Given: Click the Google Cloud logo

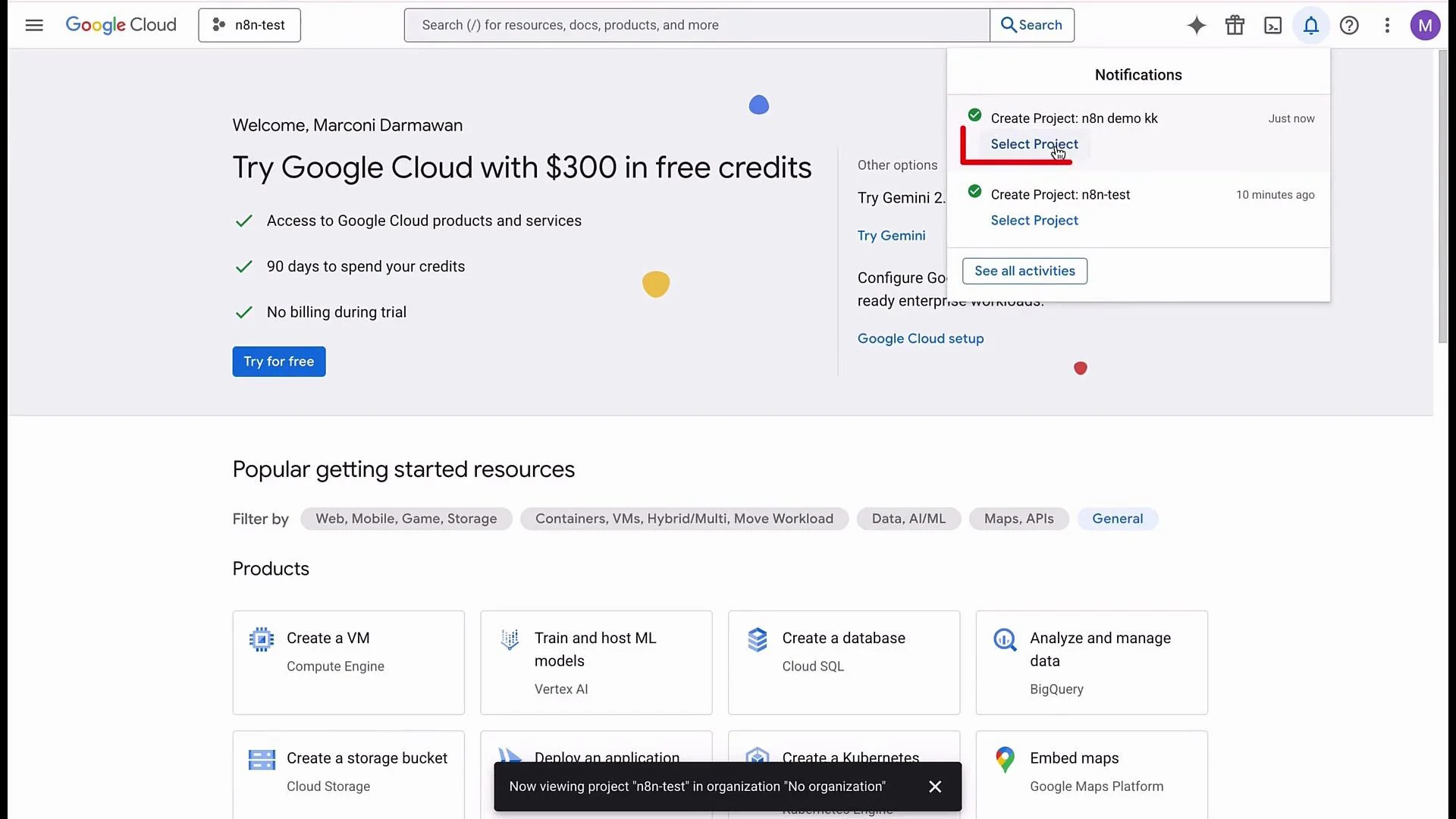Looking at the screenshot, I should pos(121,25).
